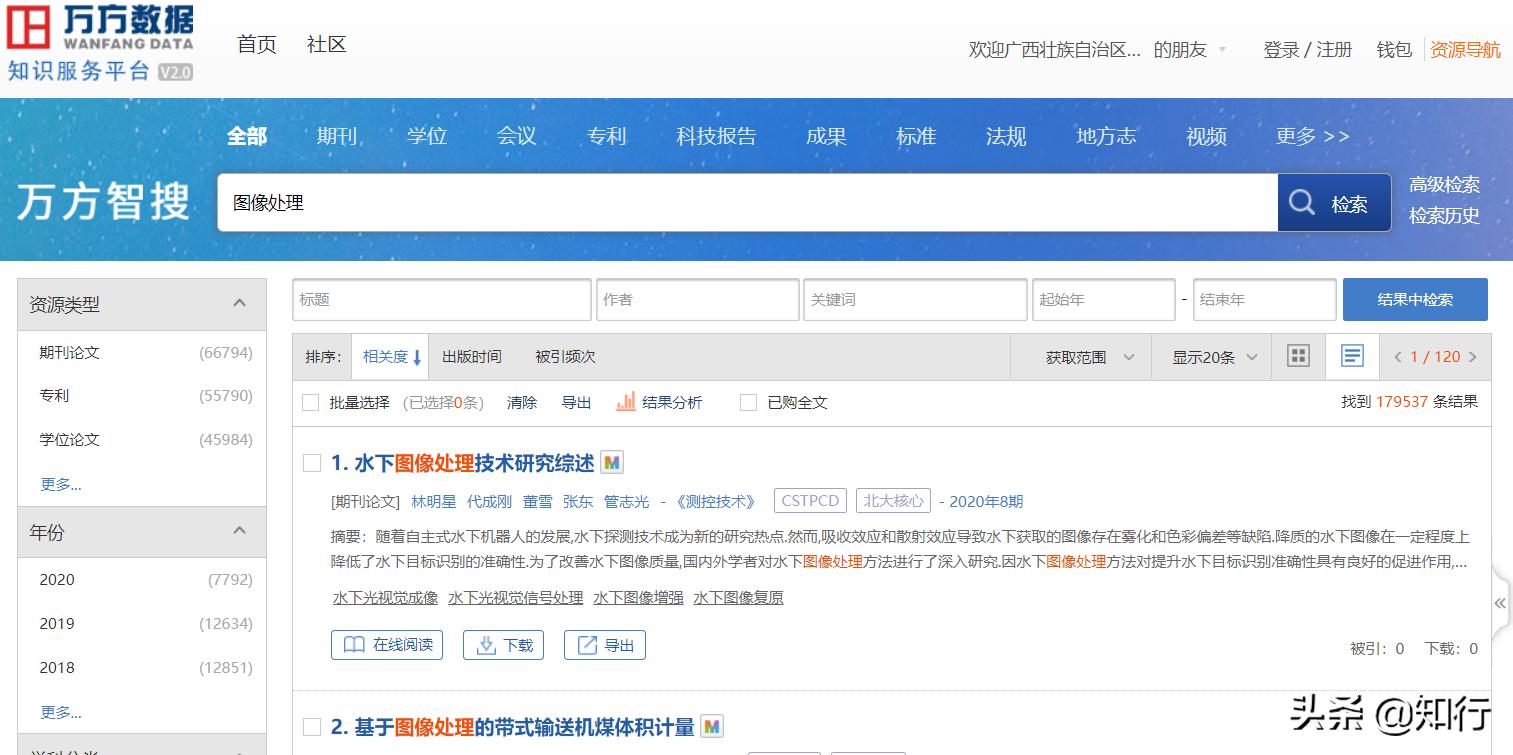Screen dimensions: 1513x755
Task: Open the 社区 menu item
Action: point(325,44)
